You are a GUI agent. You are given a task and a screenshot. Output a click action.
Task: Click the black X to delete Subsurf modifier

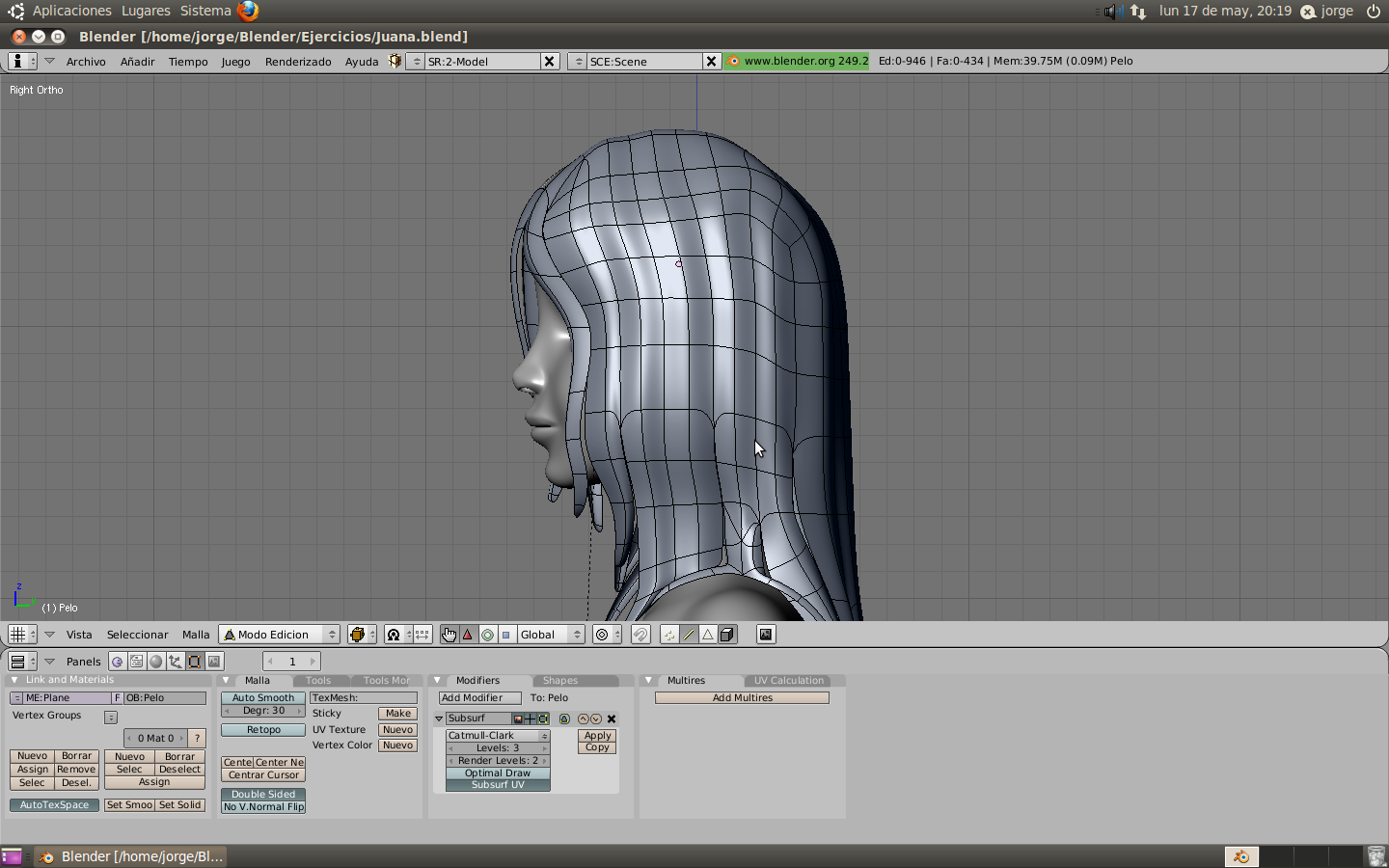612,719
